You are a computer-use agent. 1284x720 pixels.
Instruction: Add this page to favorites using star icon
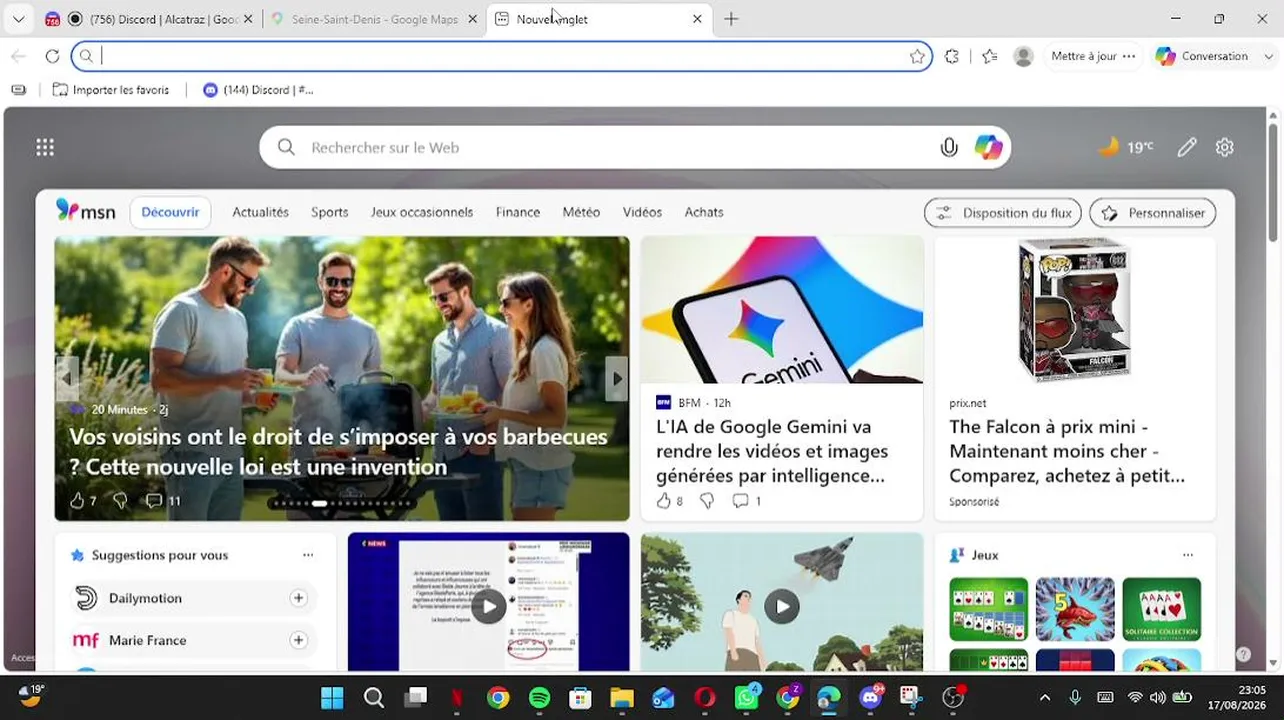click(x=917, y=56)
